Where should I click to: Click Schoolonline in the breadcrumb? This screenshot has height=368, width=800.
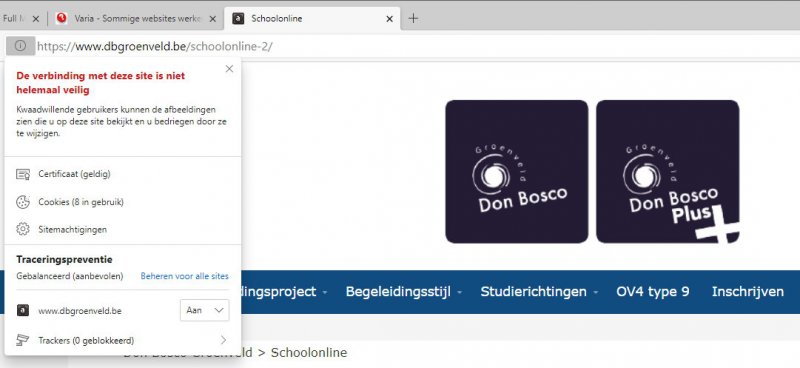tap(309, 353)
